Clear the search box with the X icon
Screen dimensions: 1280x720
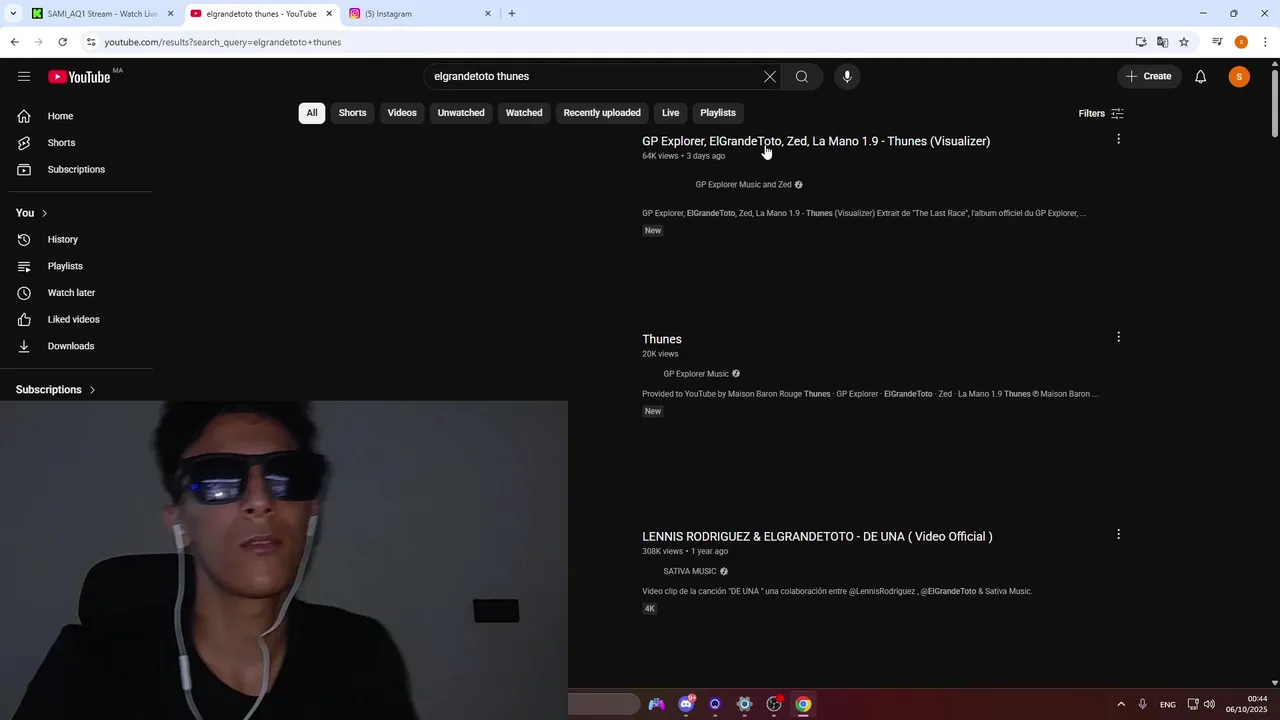(x=770, y=77)
